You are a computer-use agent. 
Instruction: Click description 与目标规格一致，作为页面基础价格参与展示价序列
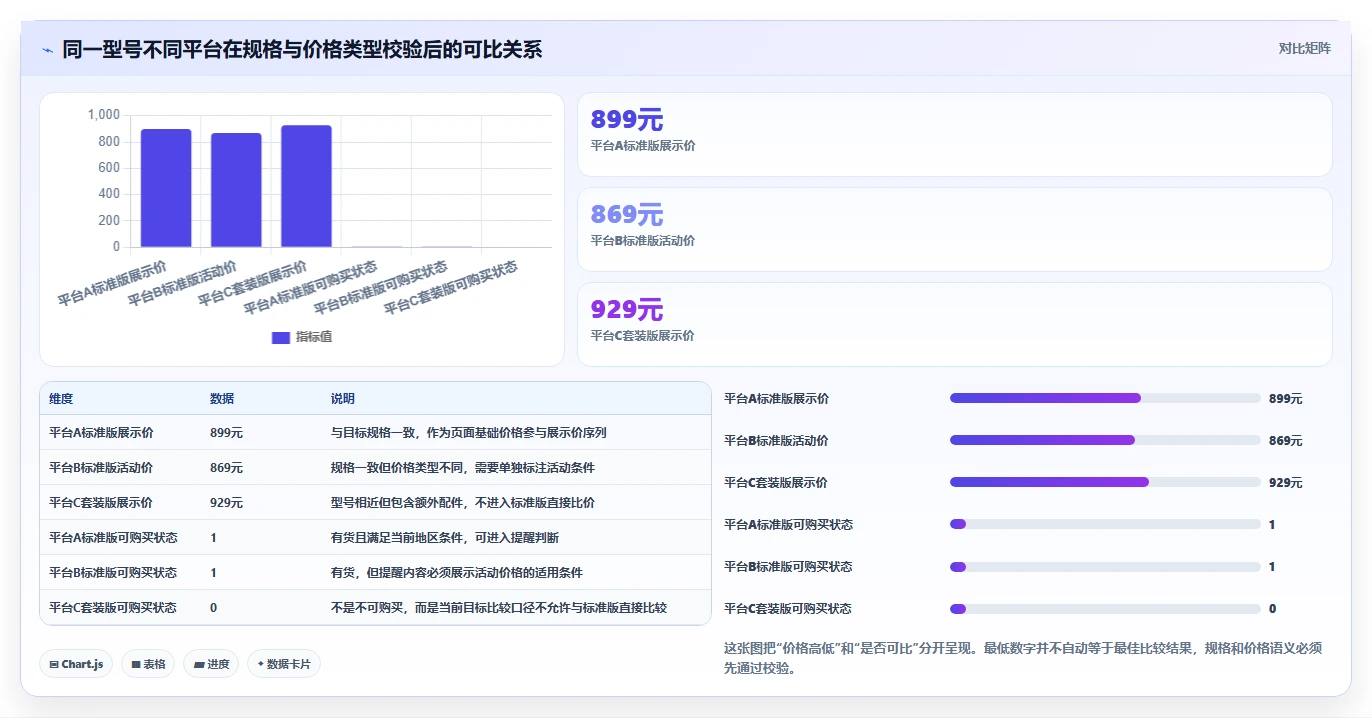469,433
